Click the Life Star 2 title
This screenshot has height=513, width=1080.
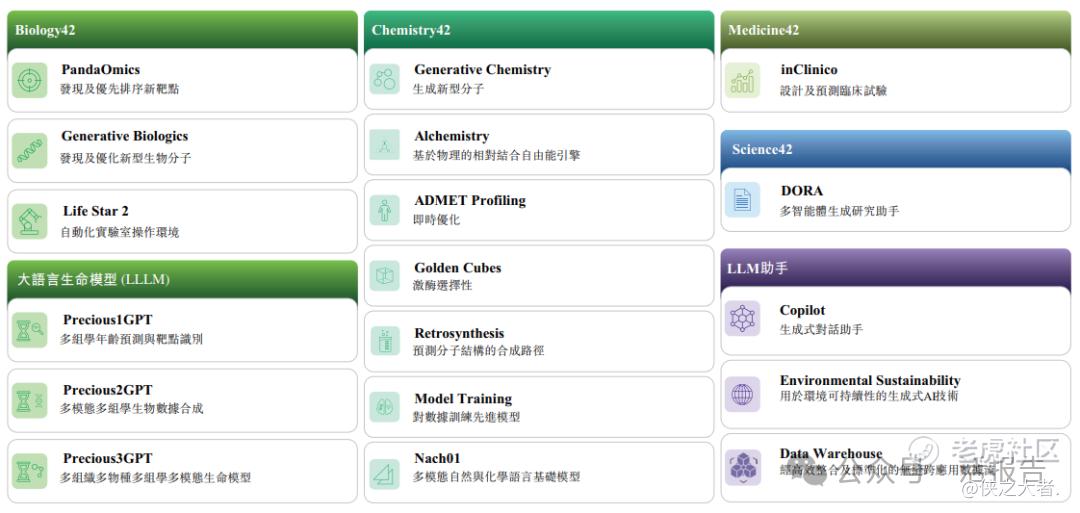(96, 211)
